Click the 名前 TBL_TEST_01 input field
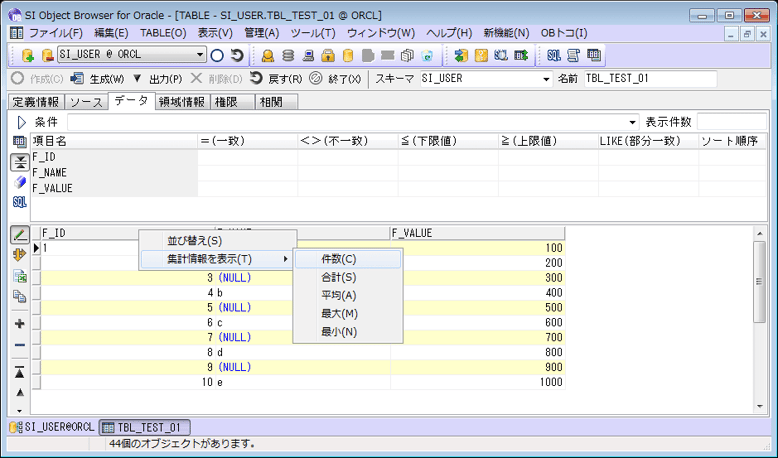Image resolution: width=778 pixels, height=458 pixels. point(649,79)
